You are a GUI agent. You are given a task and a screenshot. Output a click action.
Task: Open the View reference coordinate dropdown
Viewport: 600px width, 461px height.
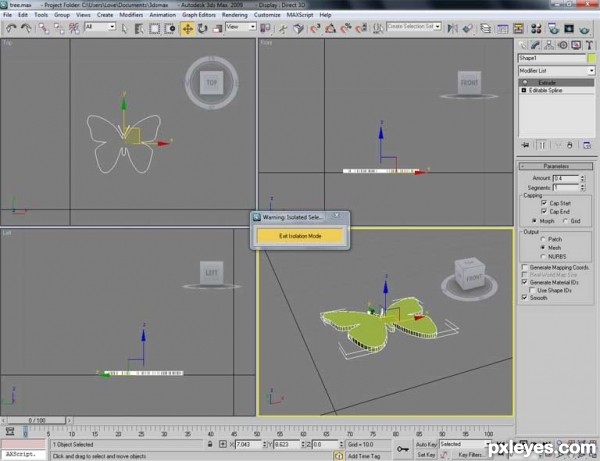(241, 27)
